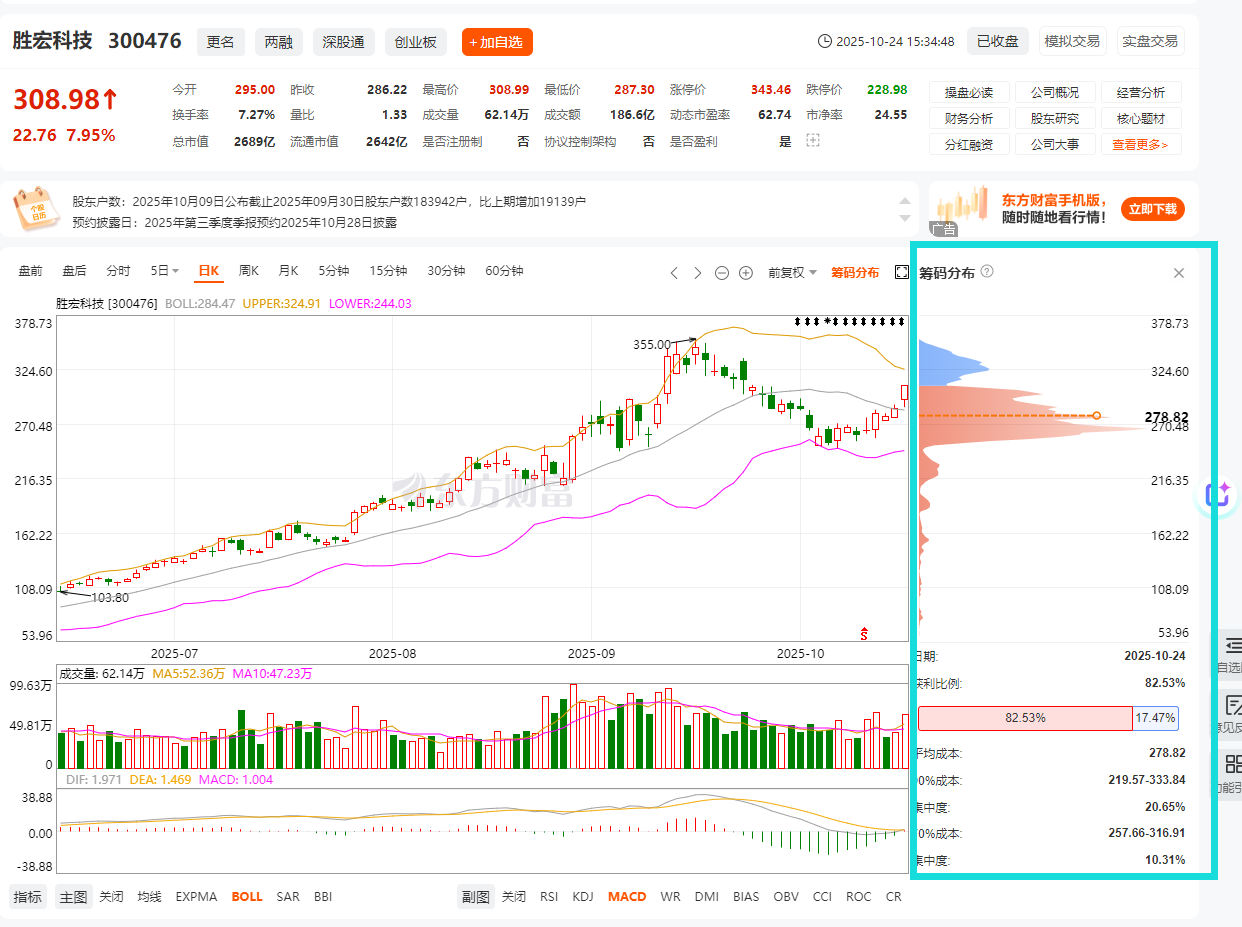The width and height of the screenshot is (1242, 927).
Task: Click the 17.47% loss ratio bar segment
Action: click(x=1156, y=718)
